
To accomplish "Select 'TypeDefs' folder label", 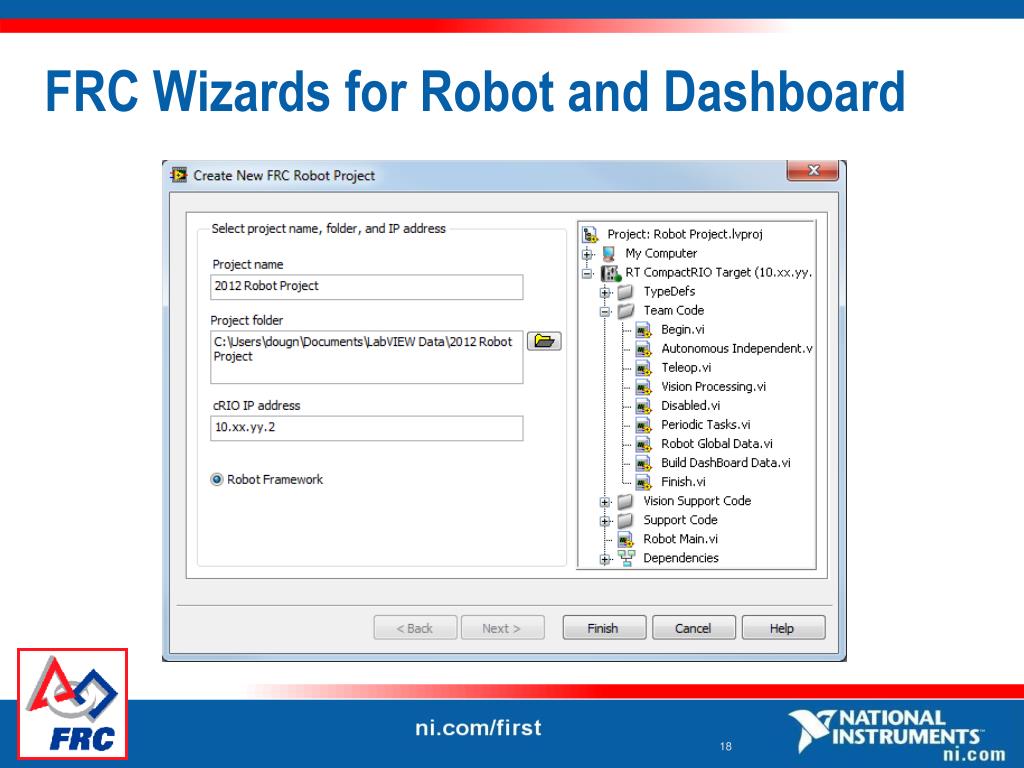I will coord(669,291).
